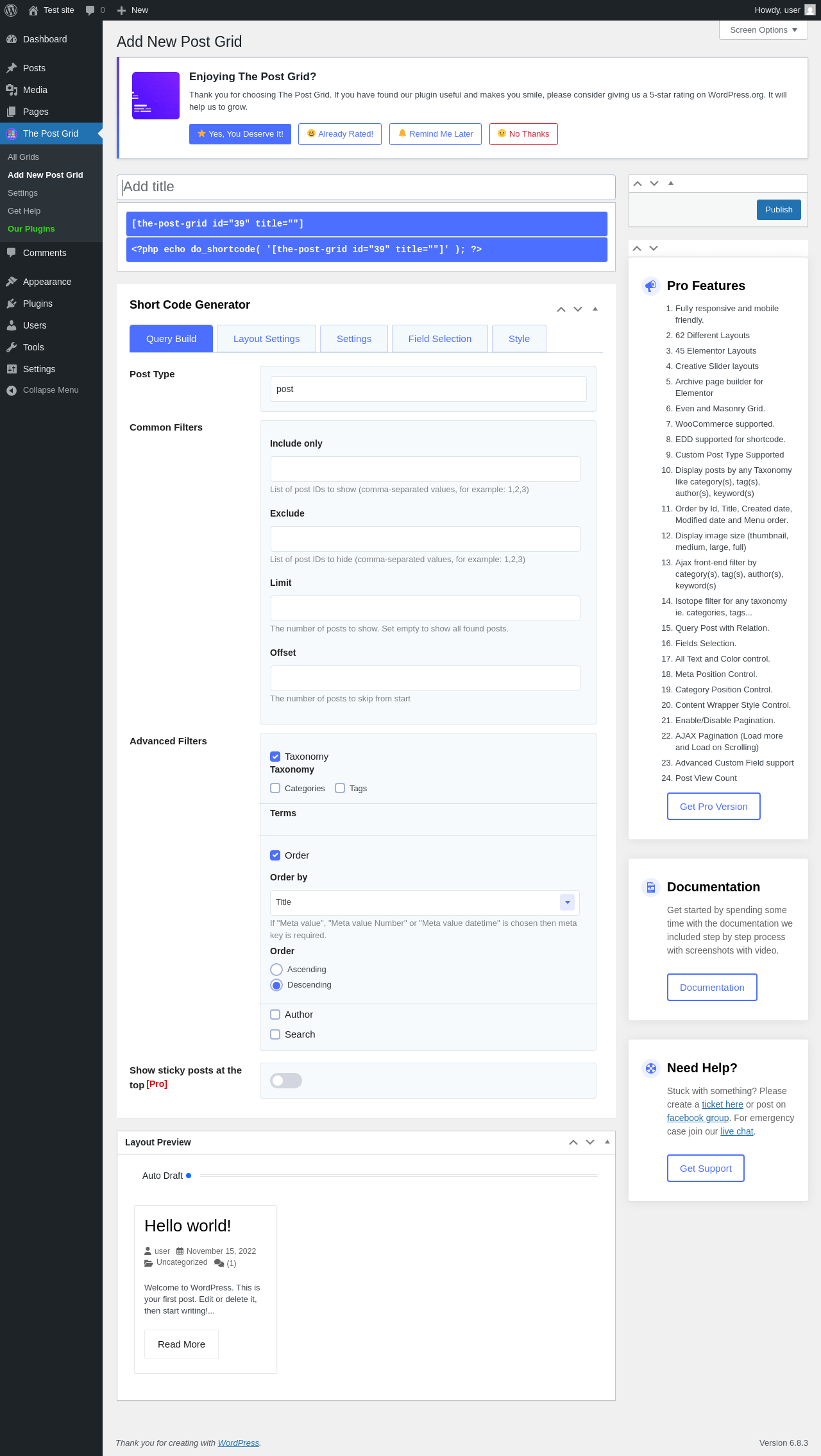Viewport: 821px width, 1456px height.
Task: Select the Ascending order radio button
Action: (x=276, y=970)
